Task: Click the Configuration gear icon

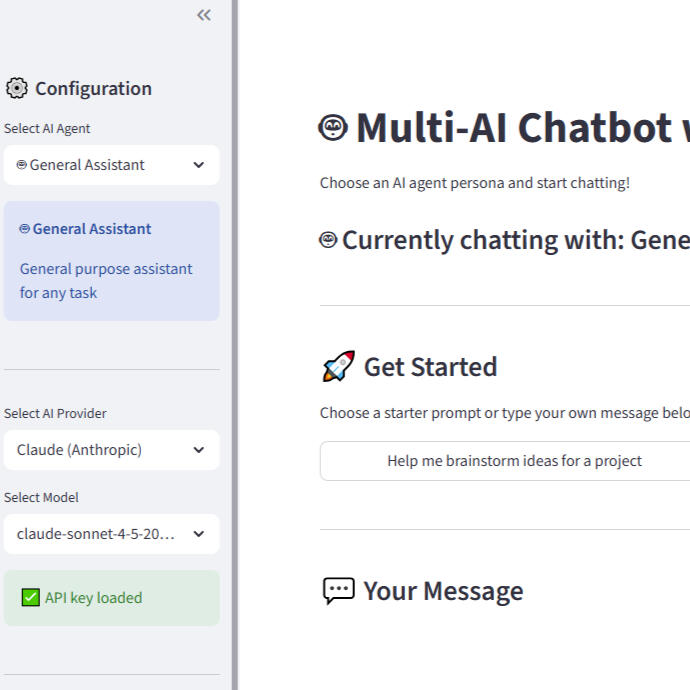Action: (x=17, y=88)
